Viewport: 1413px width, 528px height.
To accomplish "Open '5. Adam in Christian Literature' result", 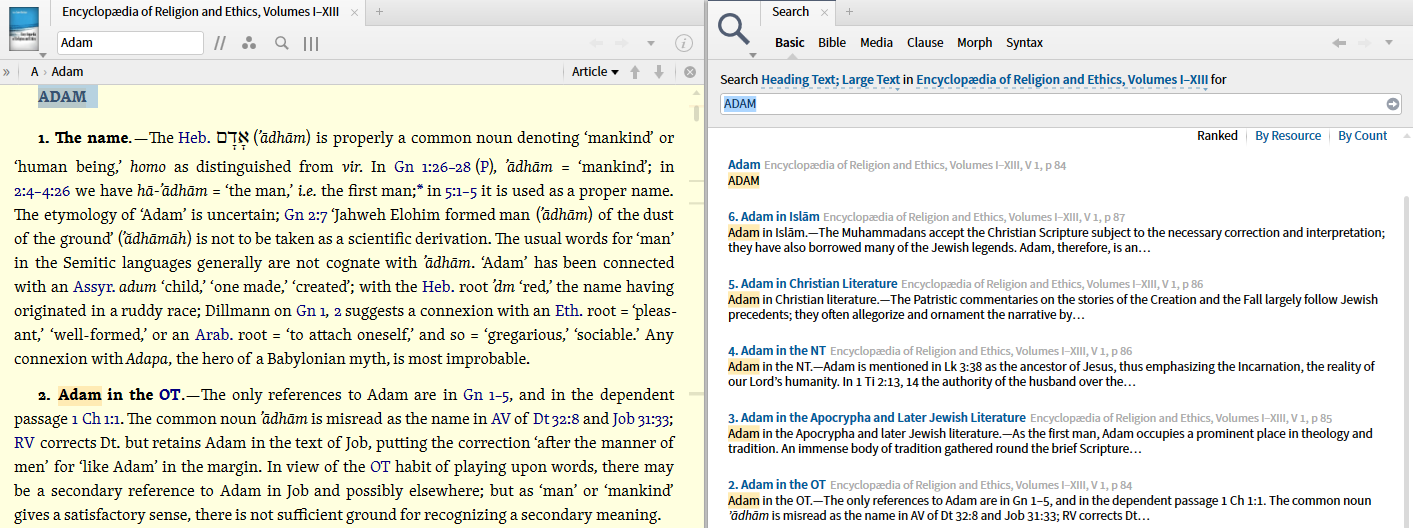I will coord(812,284).
